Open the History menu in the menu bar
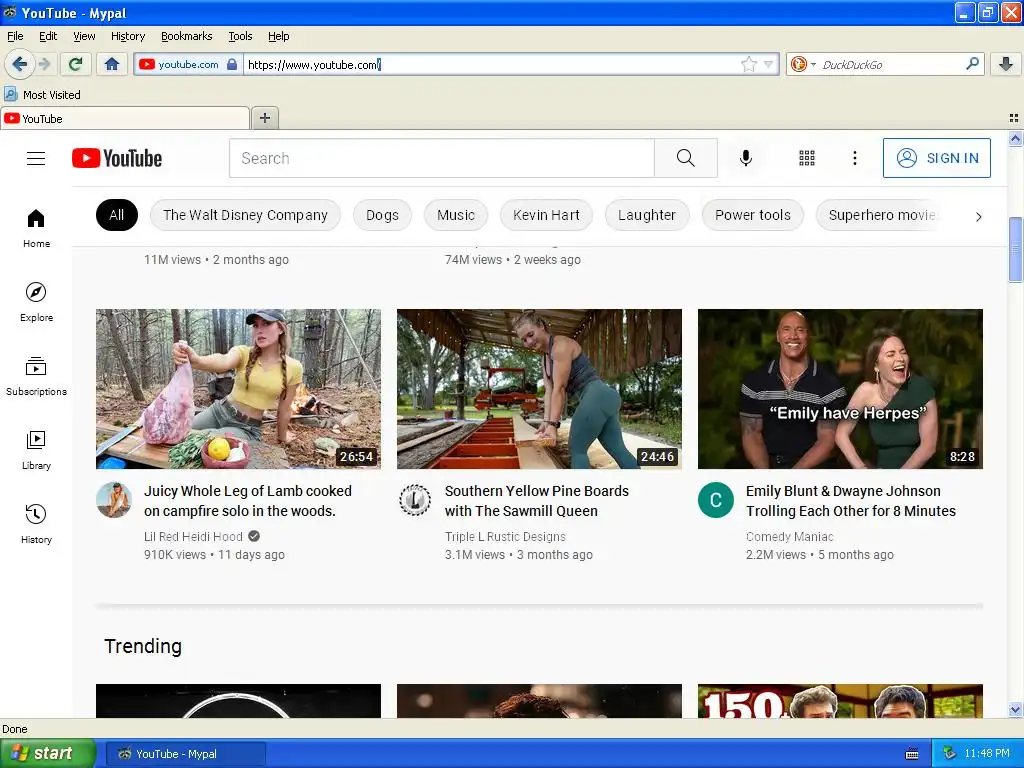 128,36
